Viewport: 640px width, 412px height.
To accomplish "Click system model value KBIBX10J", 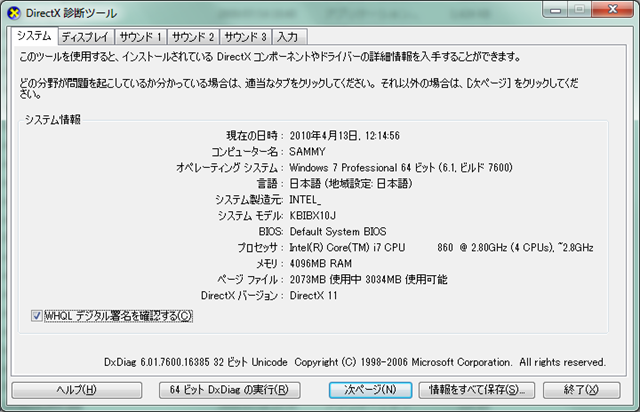I will (313, 216).
